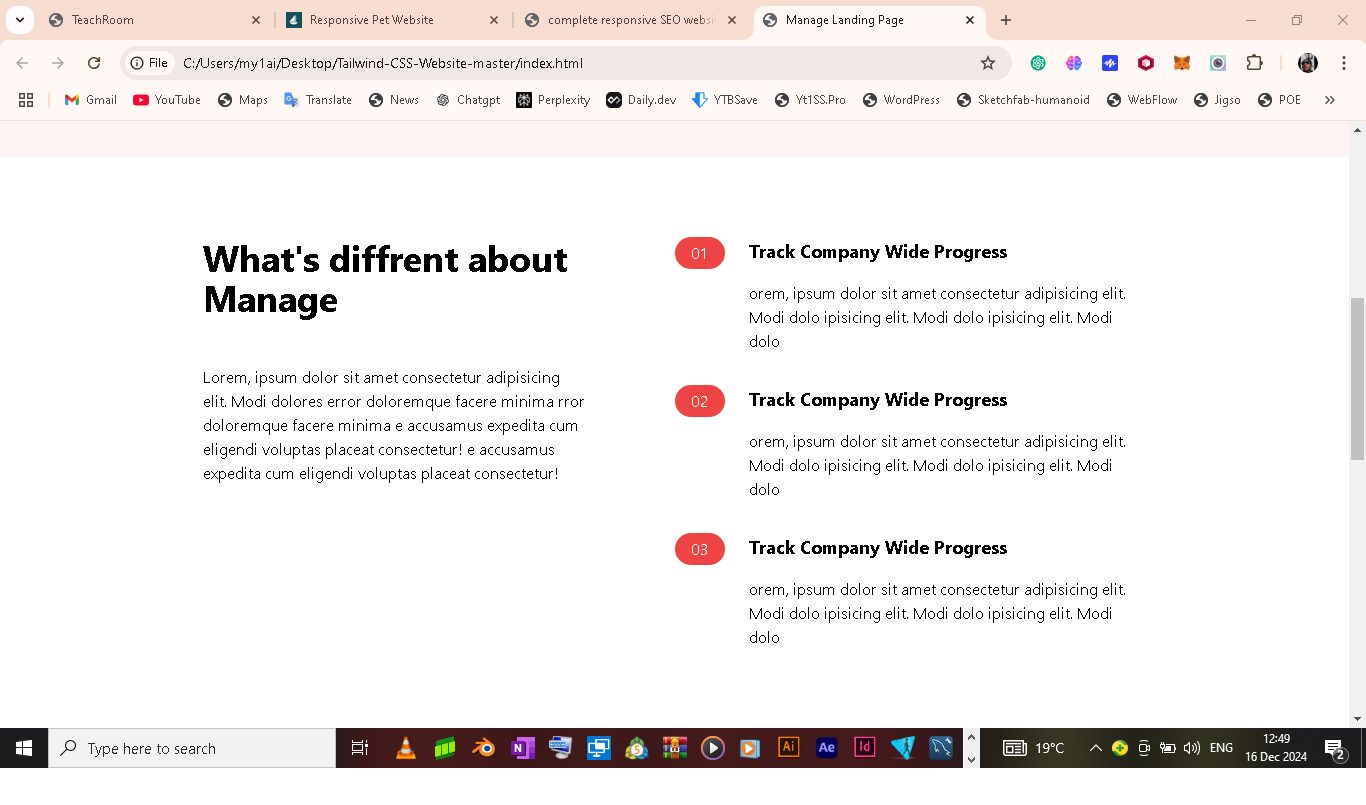This screenshot has width=1366, height=805.
Task: Open the apps grid in bookmarks bar
Action: click(26, 100)
